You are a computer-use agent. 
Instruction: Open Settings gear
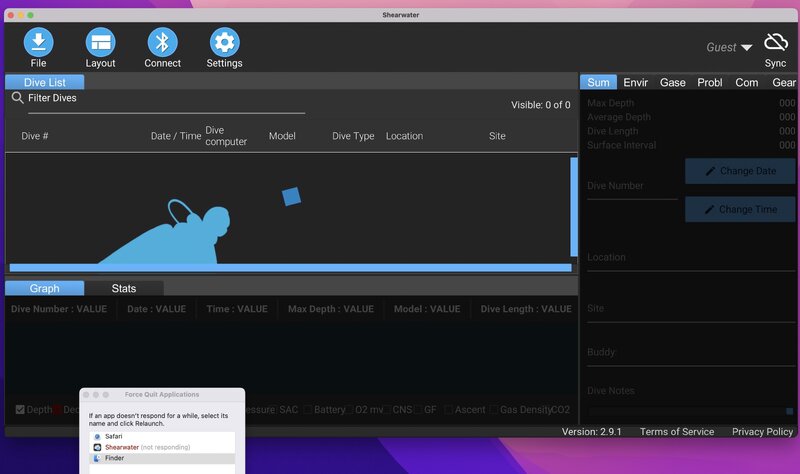[224, 42]
